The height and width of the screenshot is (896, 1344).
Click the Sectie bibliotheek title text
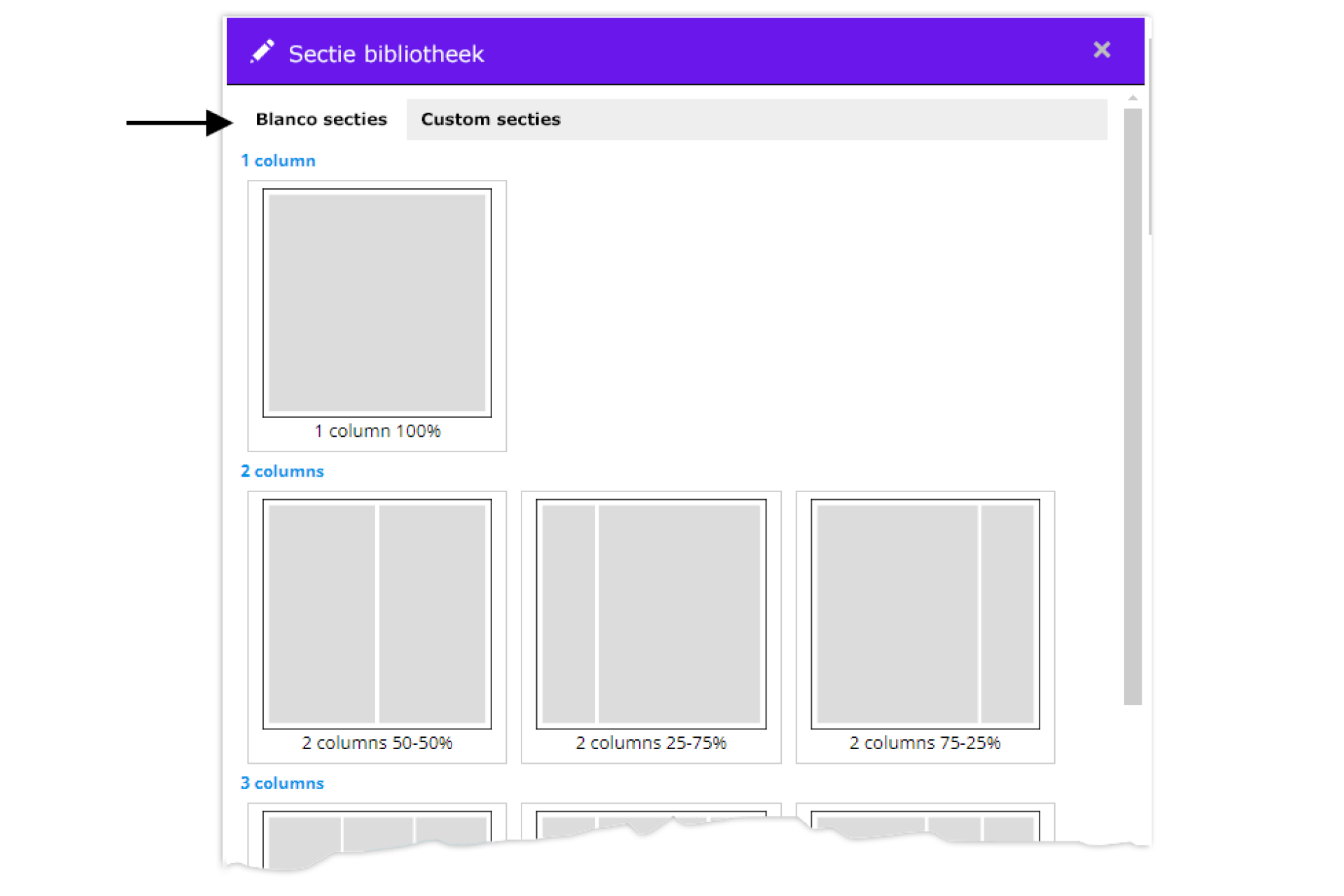coord(386,54)
